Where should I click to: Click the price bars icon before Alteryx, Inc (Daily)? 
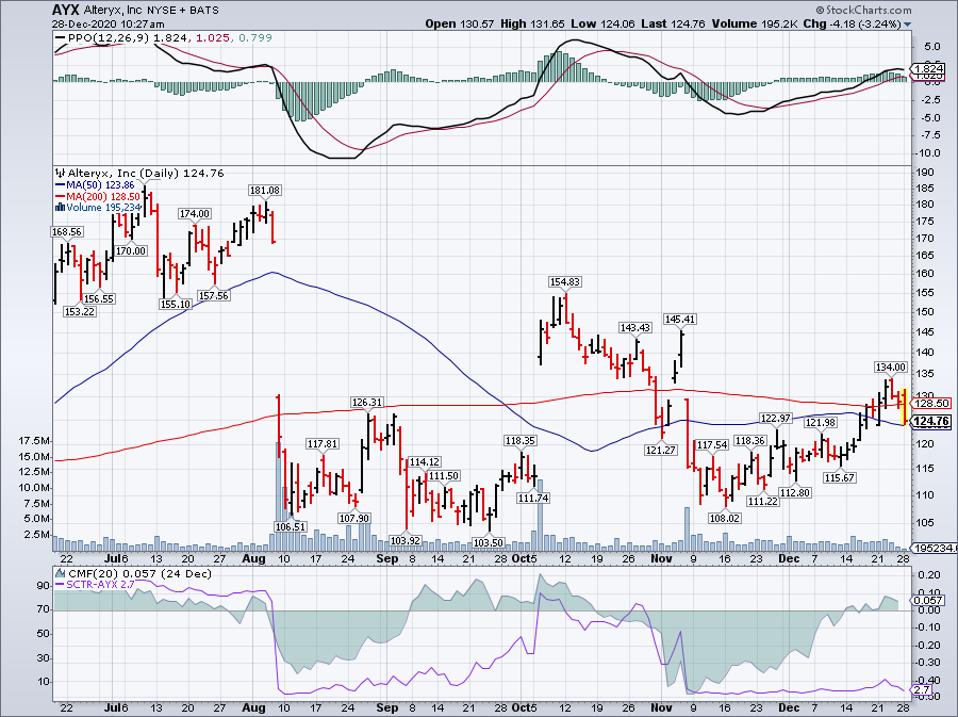(x=60, y=173)
